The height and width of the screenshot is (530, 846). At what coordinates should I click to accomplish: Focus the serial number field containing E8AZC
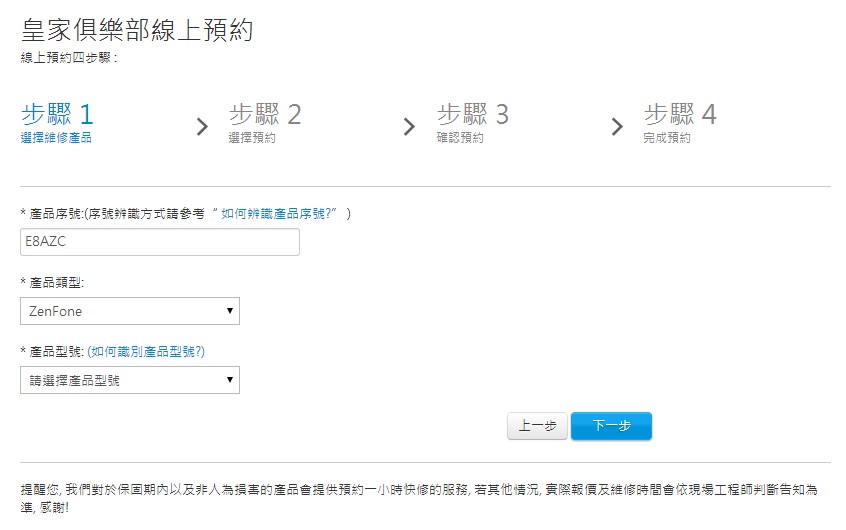(159, 242)
